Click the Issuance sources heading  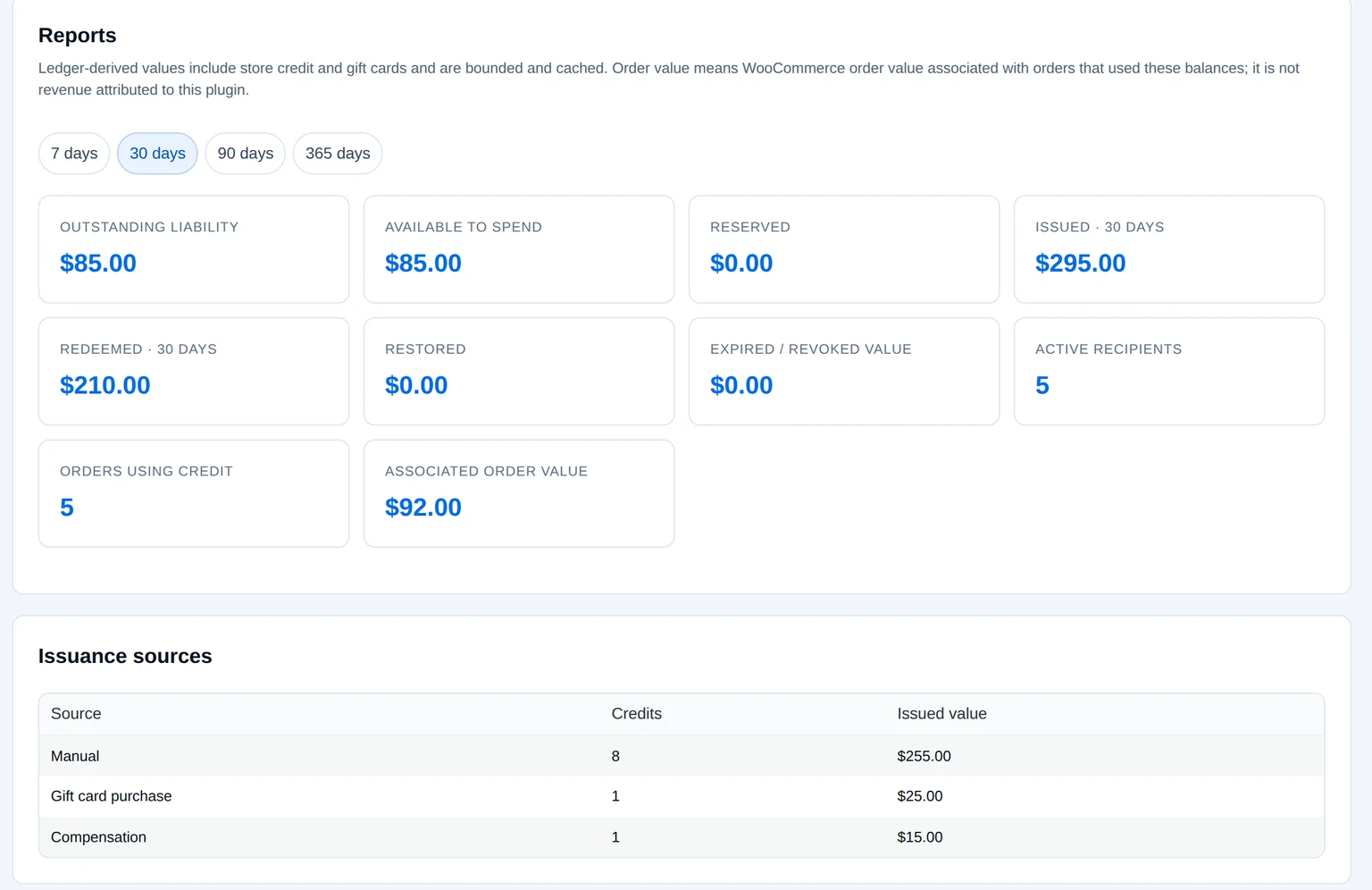pos(125,657)
